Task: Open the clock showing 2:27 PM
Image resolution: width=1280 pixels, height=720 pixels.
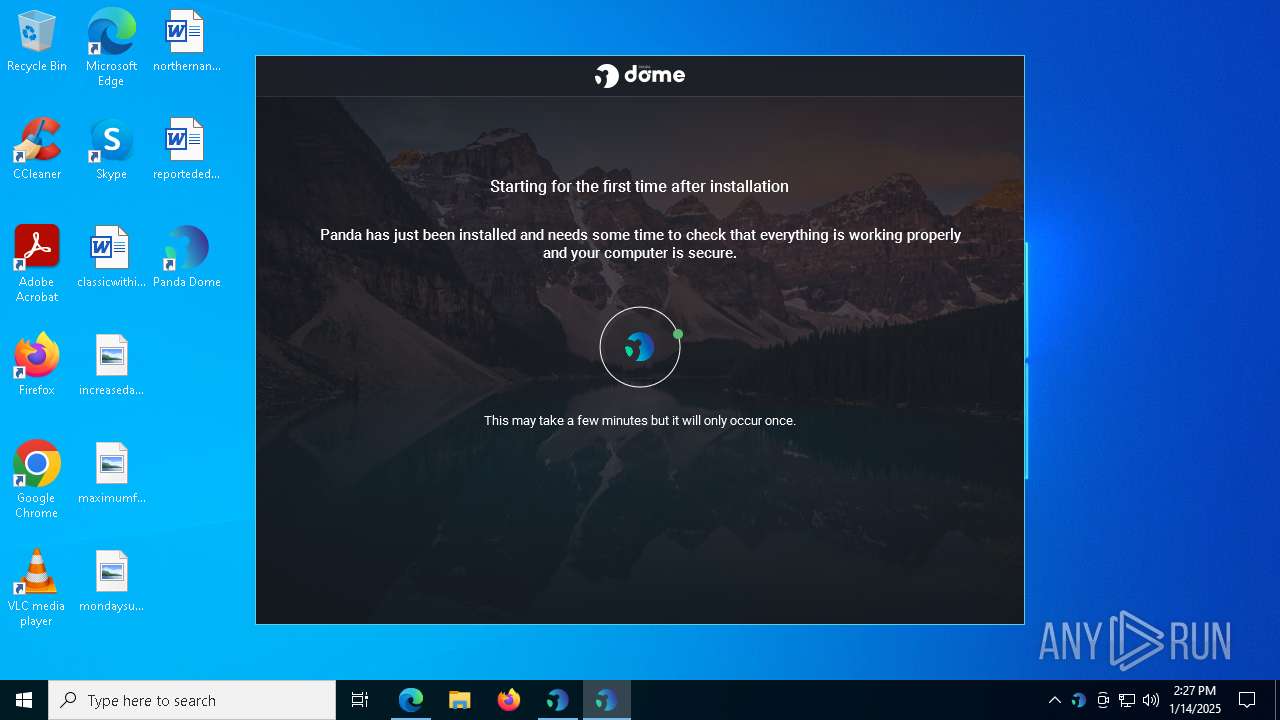Action: click(1195, 700)
